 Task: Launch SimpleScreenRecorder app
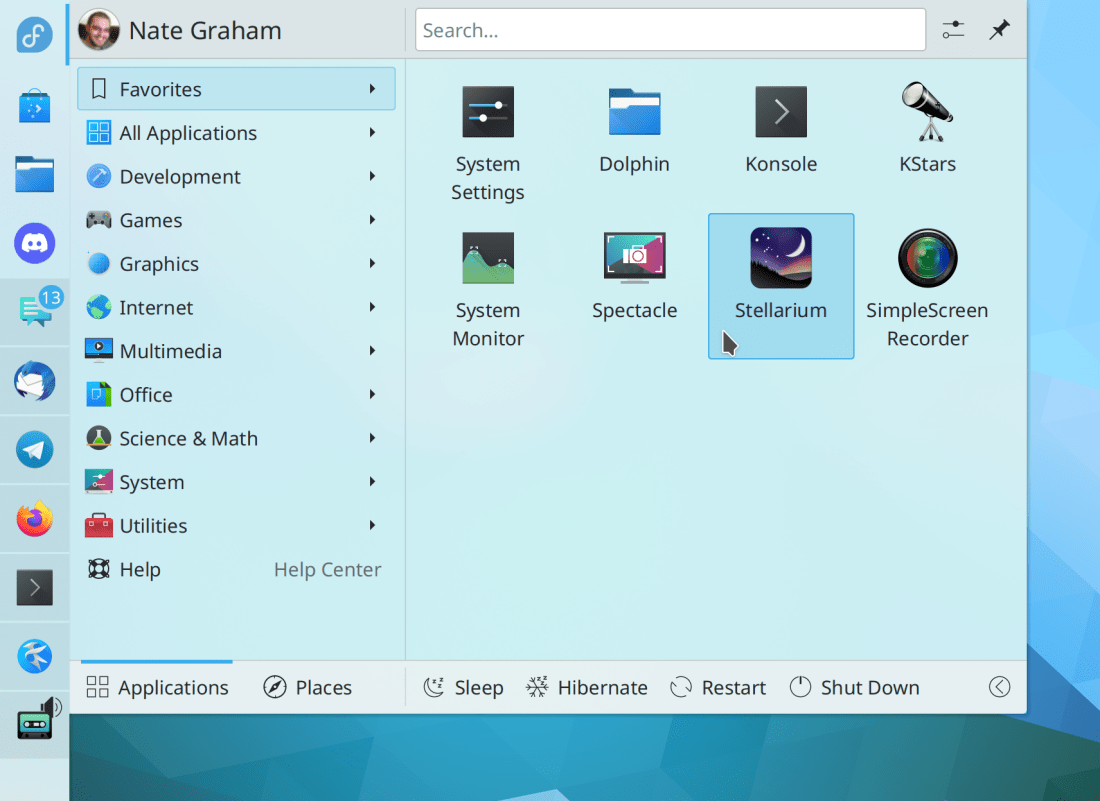[927, 260]
